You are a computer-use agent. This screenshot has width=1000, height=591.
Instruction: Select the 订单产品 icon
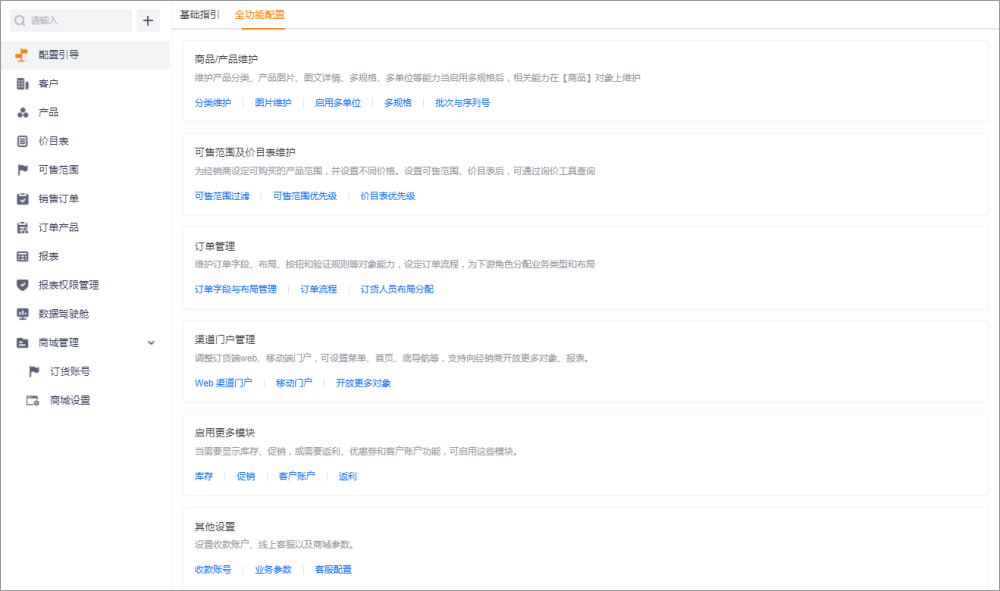pos(22,228)
